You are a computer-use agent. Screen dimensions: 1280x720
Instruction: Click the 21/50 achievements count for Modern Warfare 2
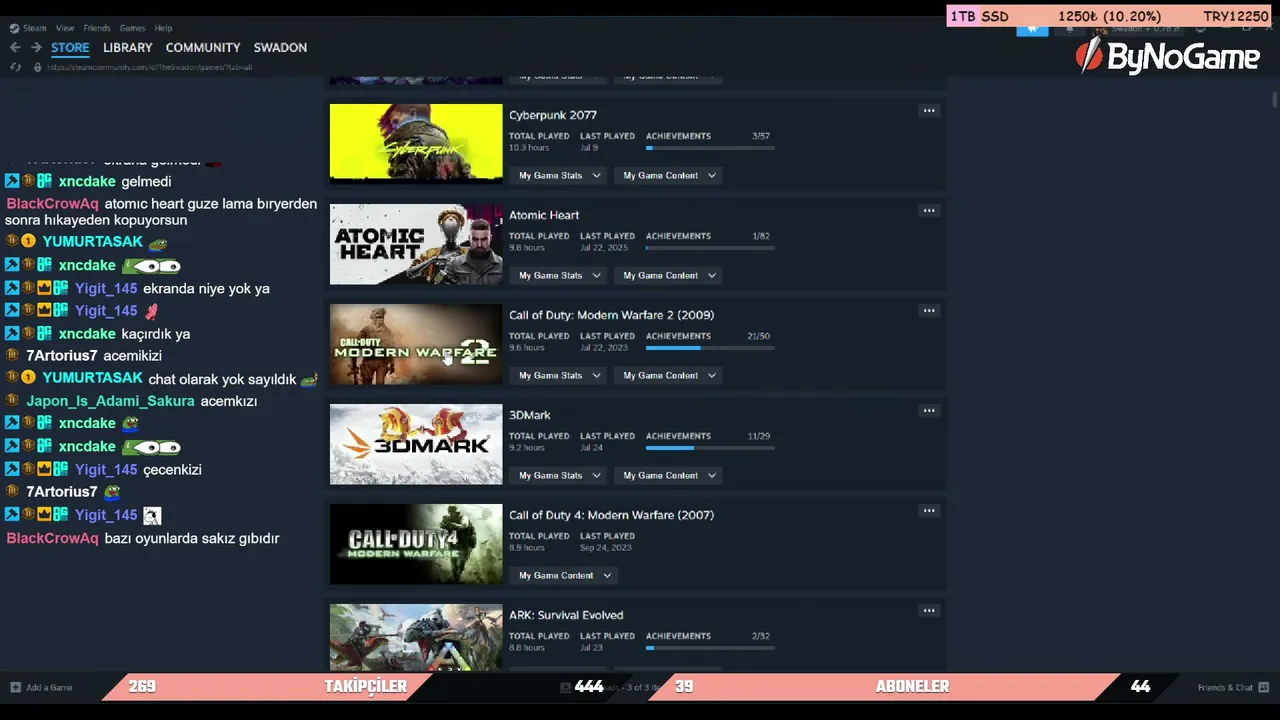758,336
